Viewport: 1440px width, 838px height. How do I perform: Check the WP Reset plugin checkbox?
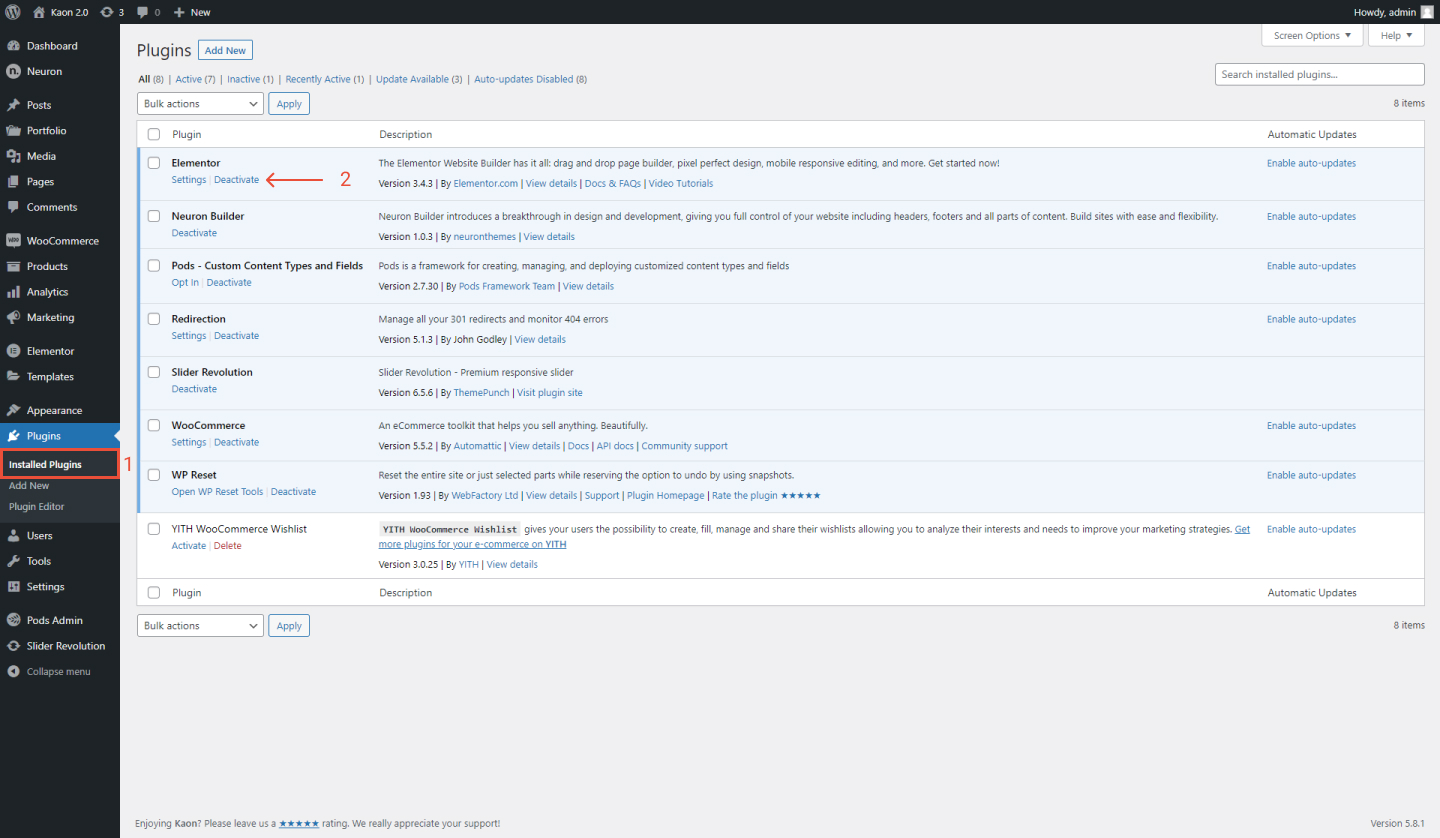pos(154,474)
